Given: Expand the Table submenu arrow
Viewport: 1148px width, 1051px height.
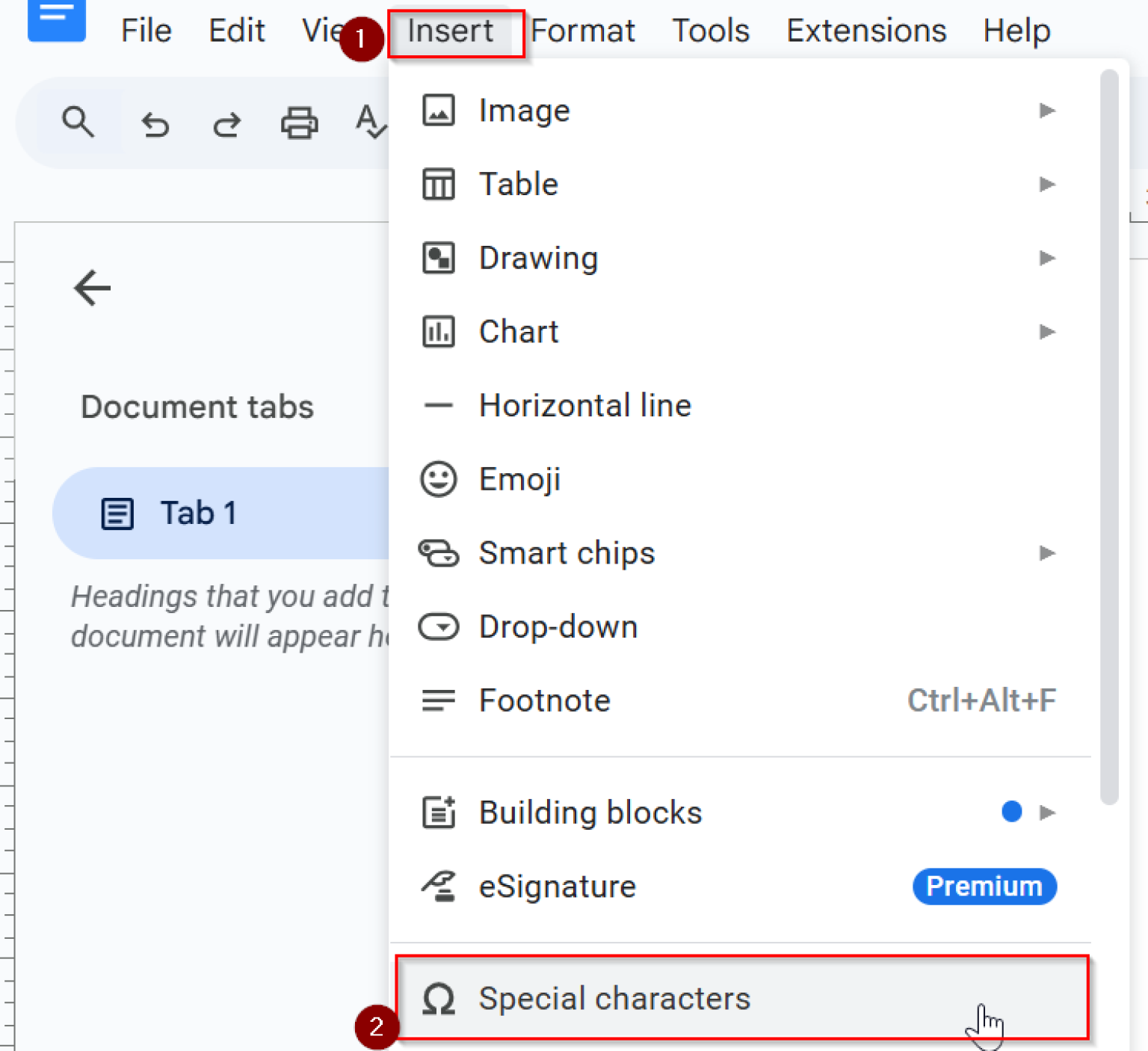Looking at the screenshot, I should coord(1047,184).
